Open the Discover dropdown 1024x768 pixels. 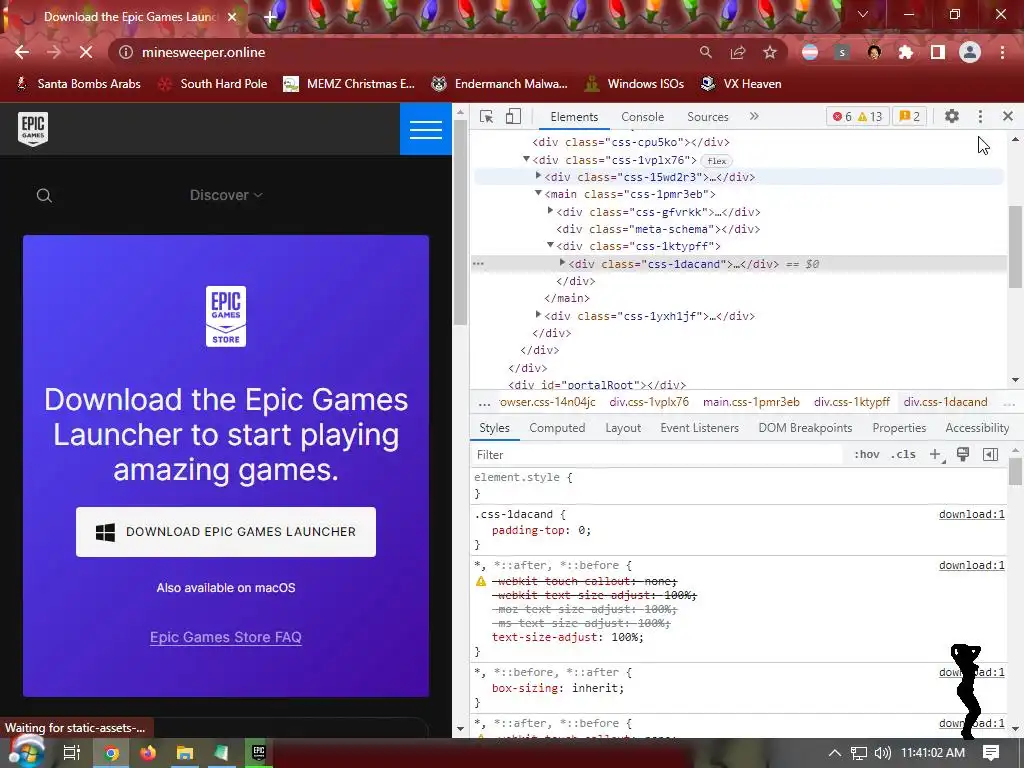coord(226,195)
